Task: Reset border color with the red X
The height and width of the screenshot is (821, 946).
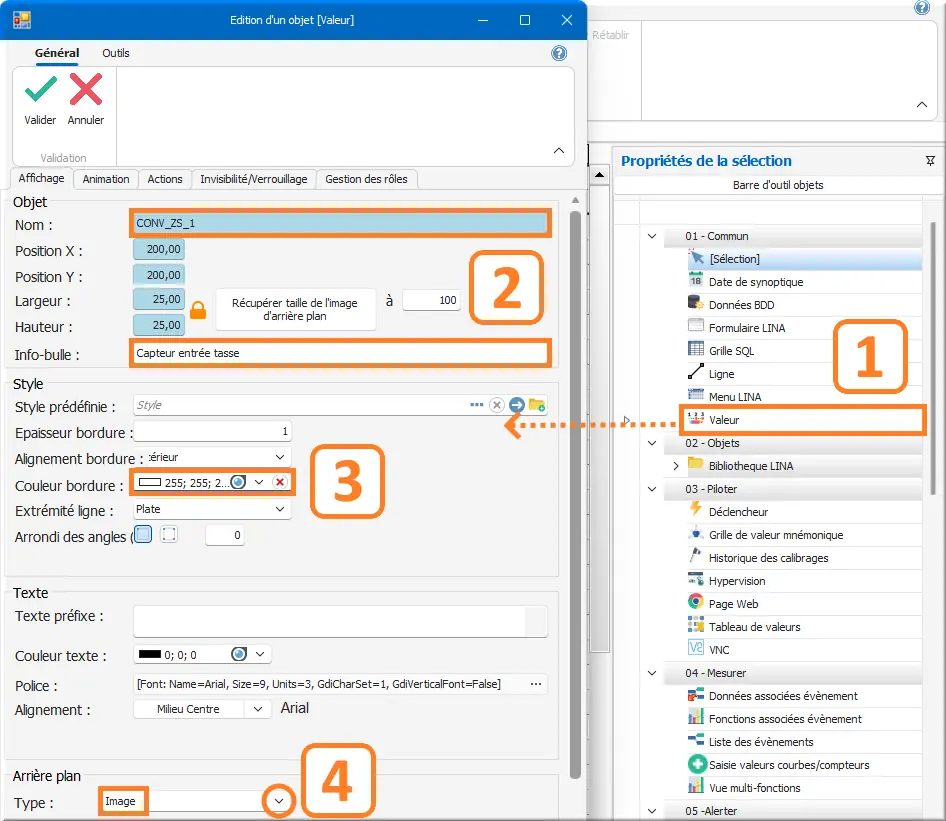Action: 280,482
